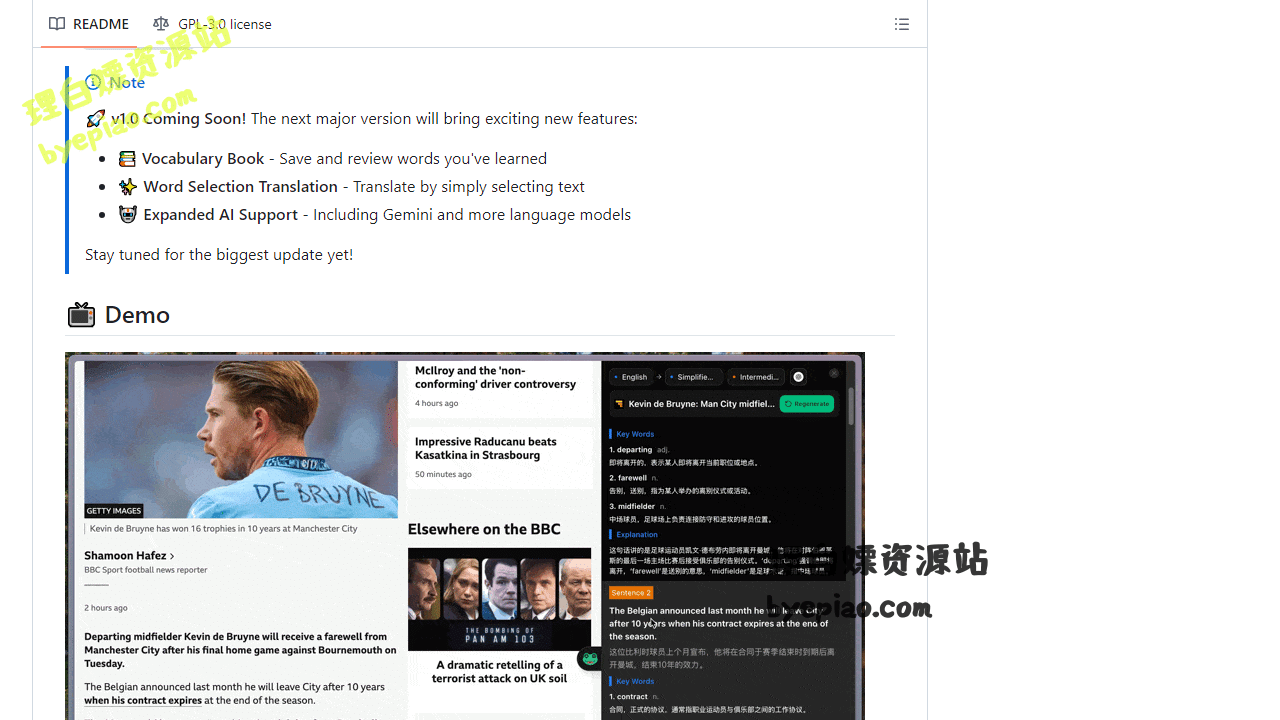
Task: Open the README outline menu icon
Action: point(902,24)
